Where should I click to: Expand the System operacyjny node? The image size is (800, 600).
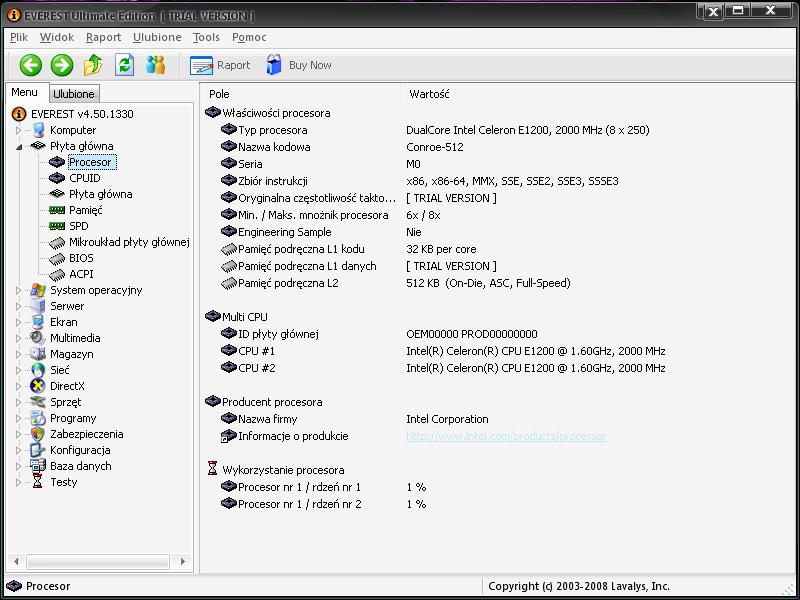coord(18,291)
